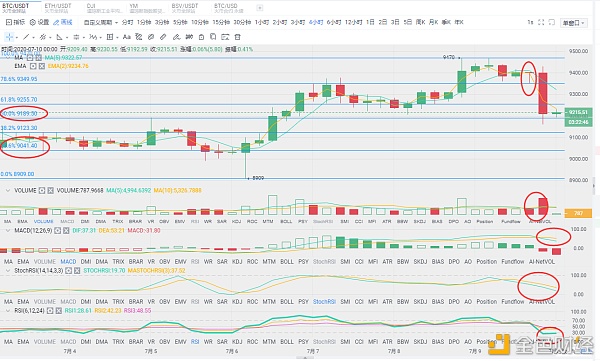Select Fundflow in row beneath MACD pane
Screen dimensions: 600x361
click(x=513, y=261)
